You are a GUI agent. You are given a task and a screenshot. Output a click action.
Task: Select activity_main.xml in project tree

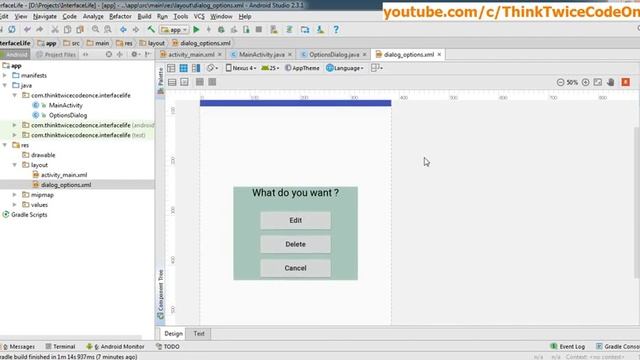pos(64,175)
